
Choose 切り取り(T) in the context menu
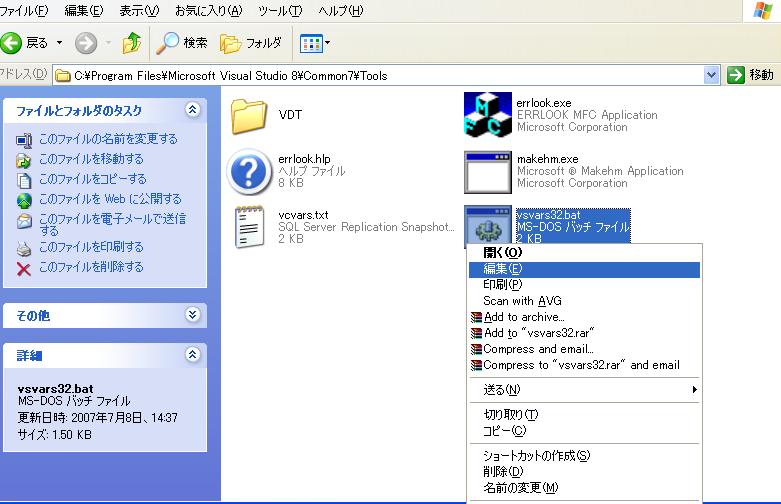(x=584, y=414)
